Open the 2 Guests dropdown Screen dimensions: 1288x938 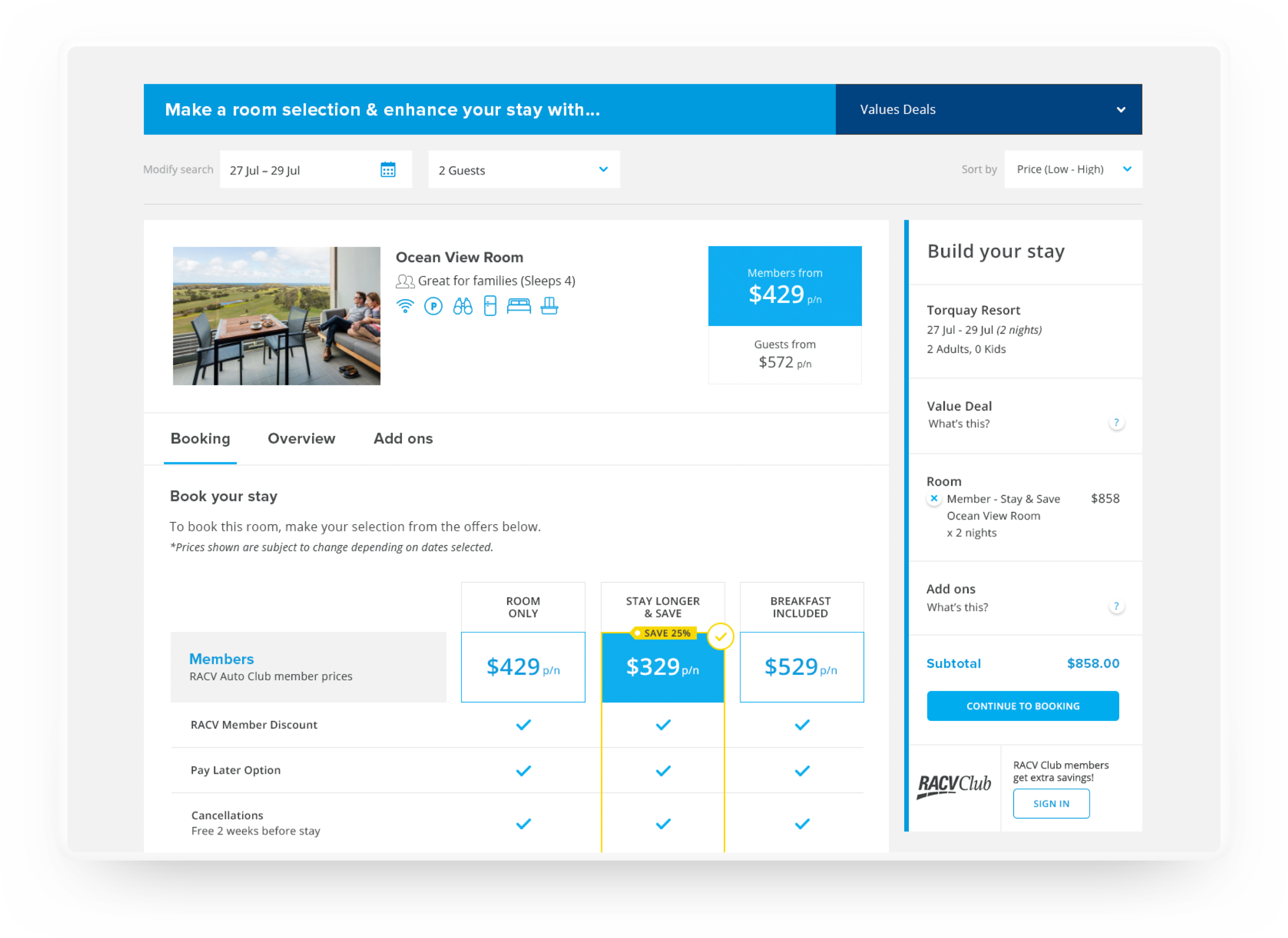[523, 169]
